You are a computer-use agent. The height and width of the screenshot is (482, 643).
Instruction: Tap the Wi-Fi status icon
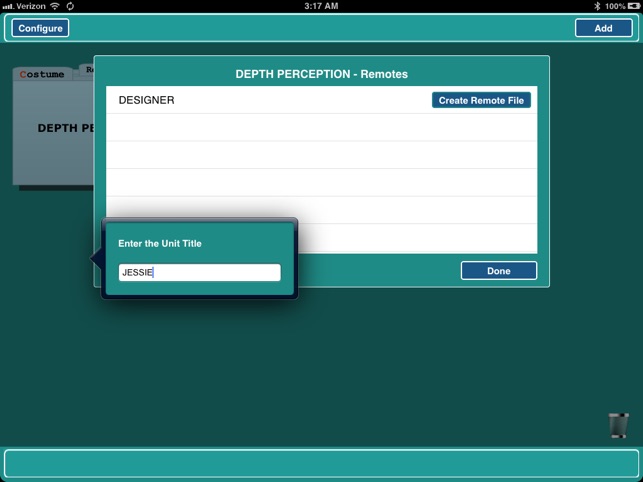(x=55, y=6)
